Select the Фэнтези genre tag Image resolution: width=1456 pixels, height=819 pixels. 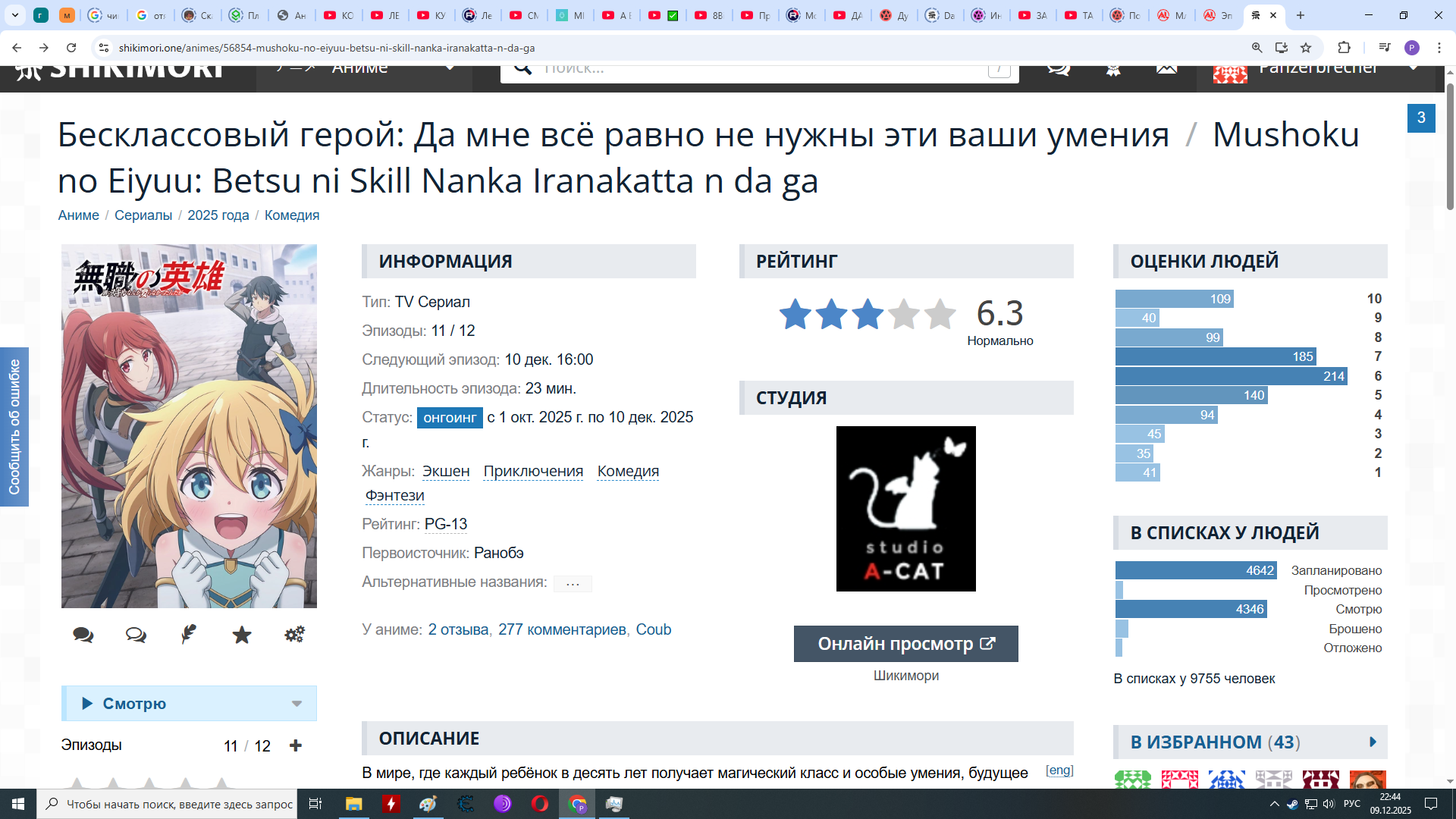(x=394, y=496)
